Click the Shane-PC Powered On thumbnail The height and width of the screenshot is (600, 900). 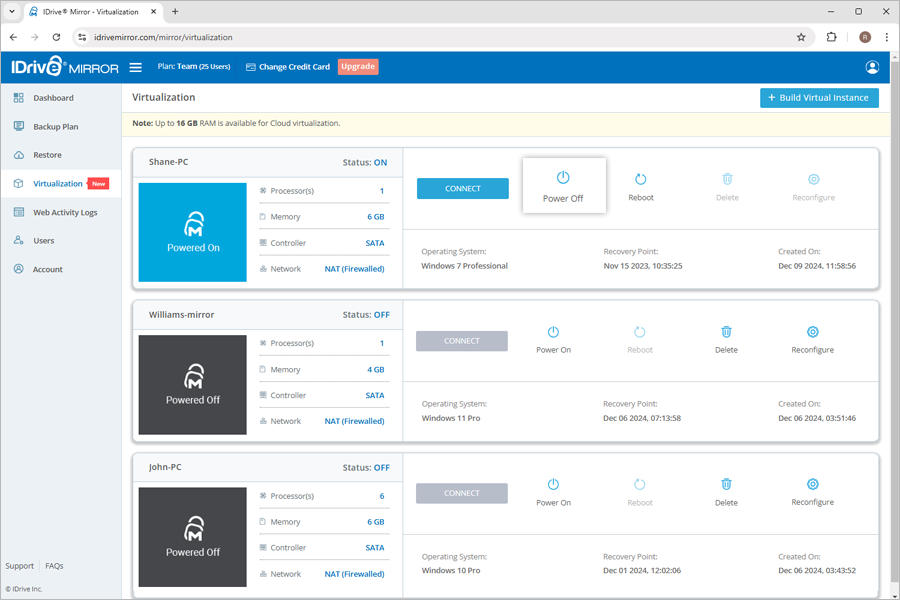point(193,232)
